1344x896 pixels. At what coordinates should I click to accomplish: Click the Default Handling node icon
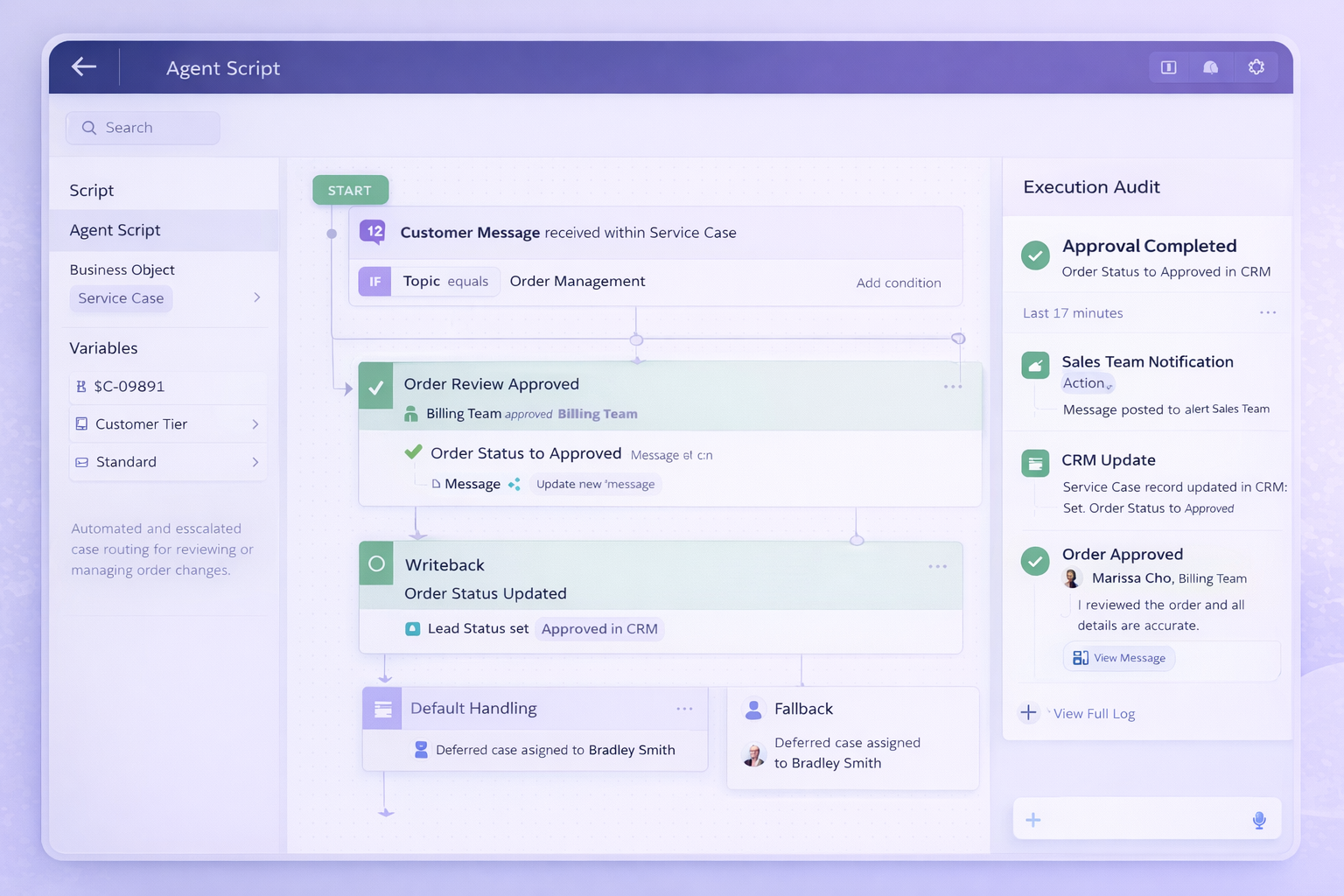click(382, 709)
